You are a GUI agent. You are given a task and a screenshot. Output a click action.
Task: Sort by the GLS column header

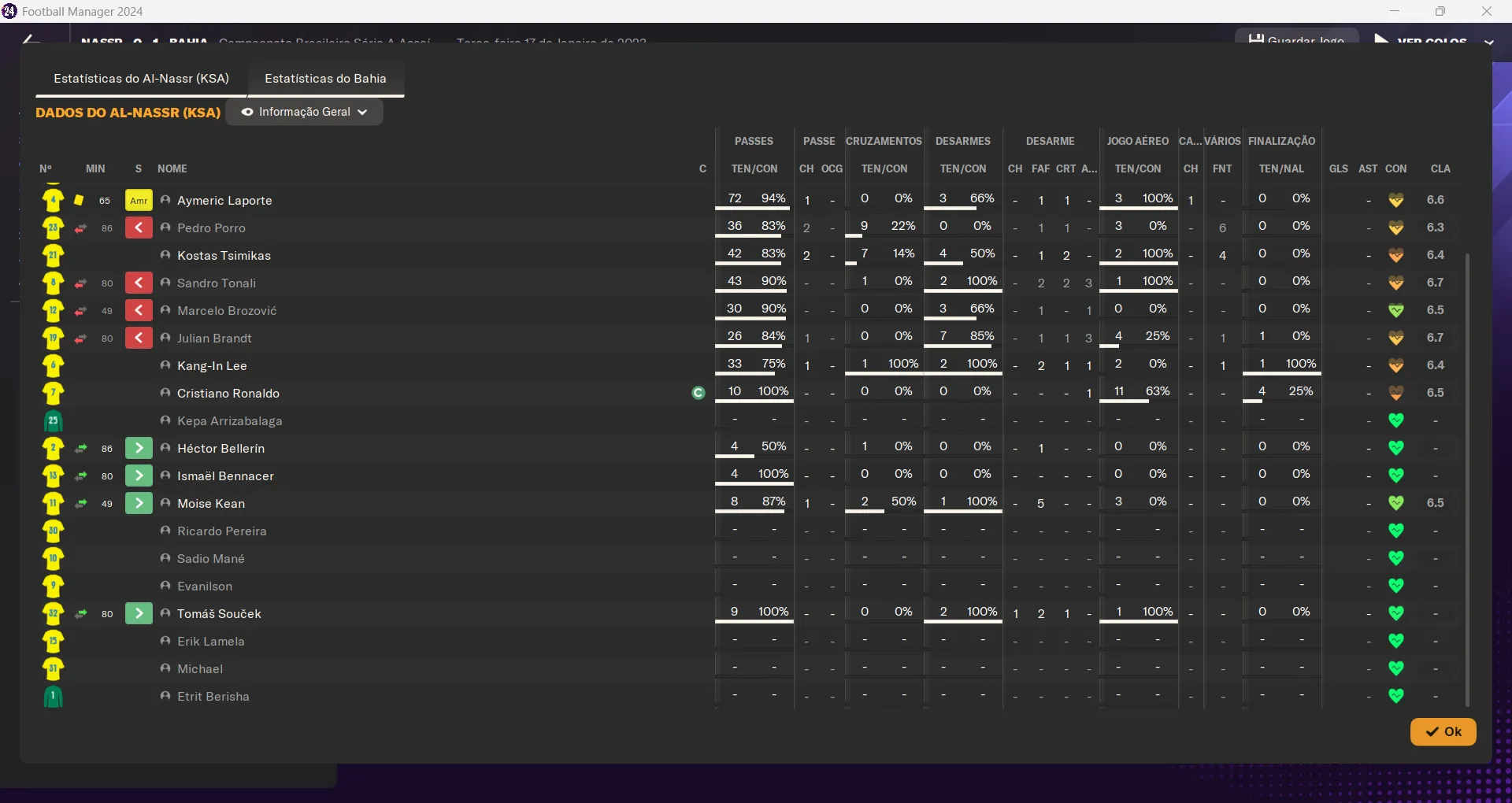(1339, 168)
